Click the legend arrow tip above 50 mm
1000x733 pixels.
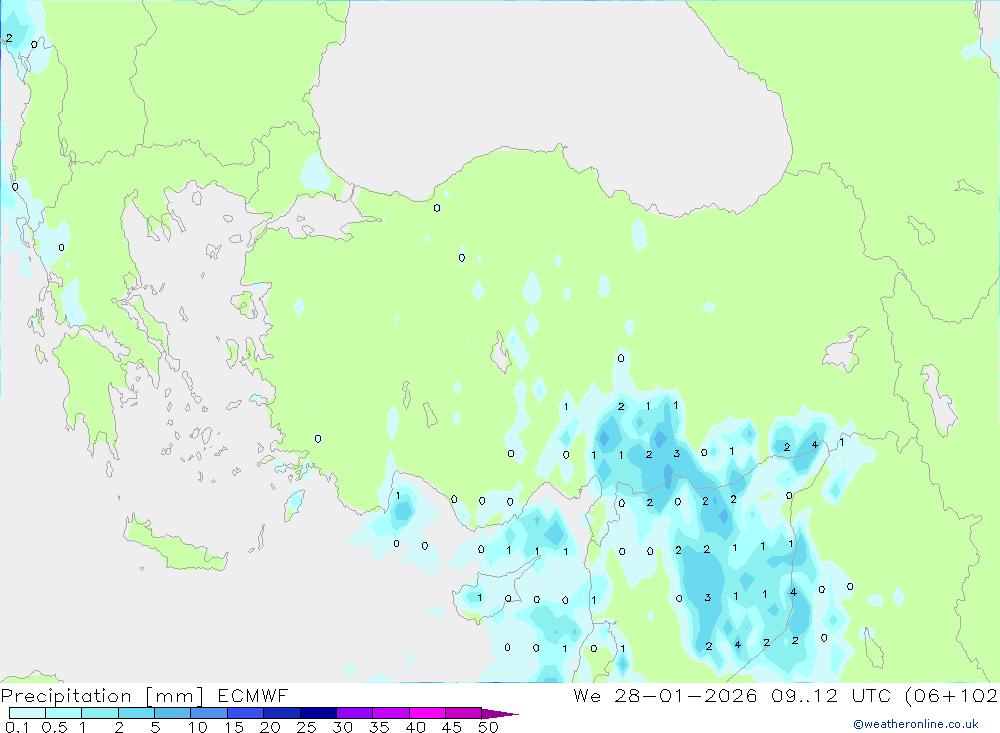[x=500, y=714]
